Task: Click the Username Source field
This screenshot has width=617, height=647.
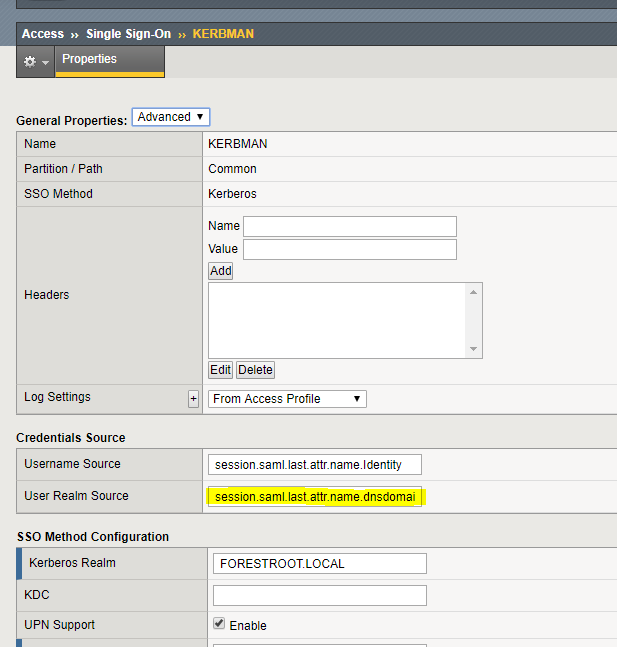Action: [x=315, y=465]
